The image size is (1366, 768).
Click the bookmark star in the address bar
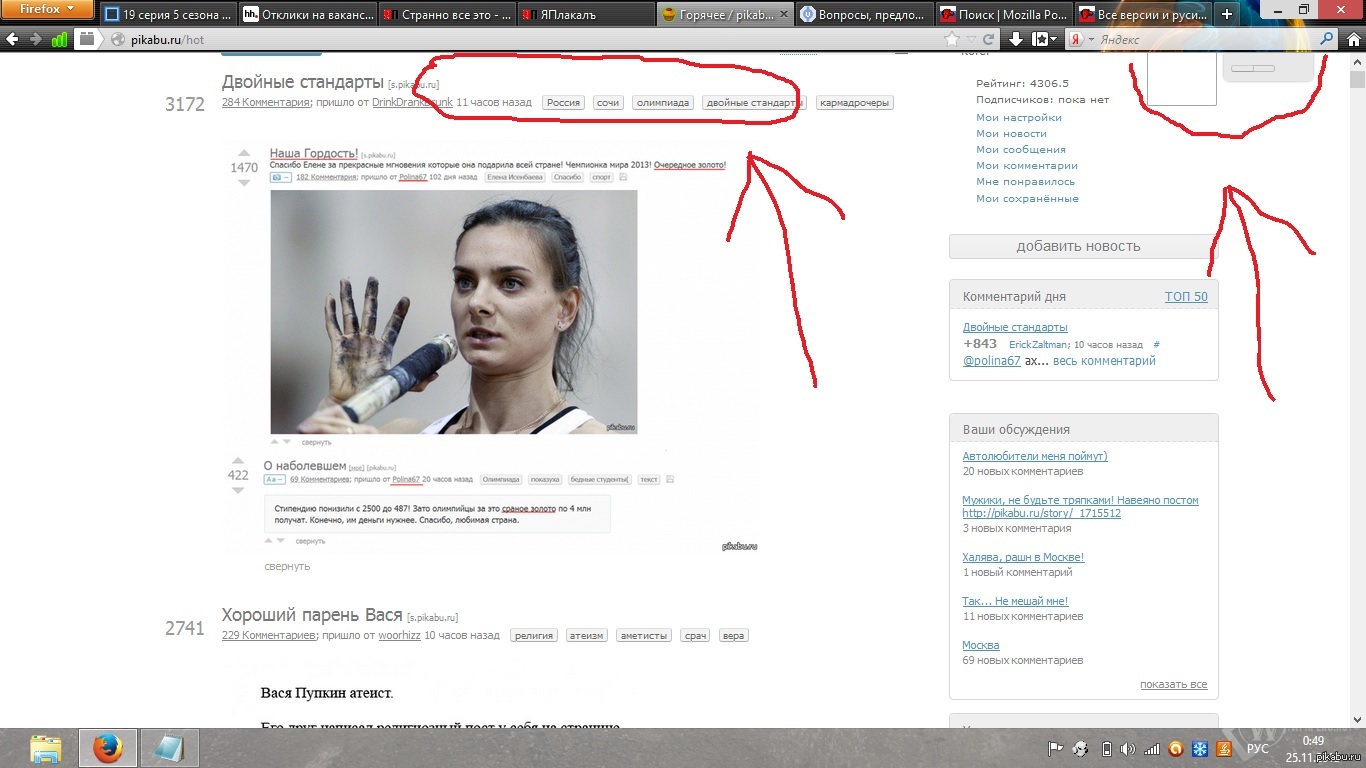click(x=952, y=39)
